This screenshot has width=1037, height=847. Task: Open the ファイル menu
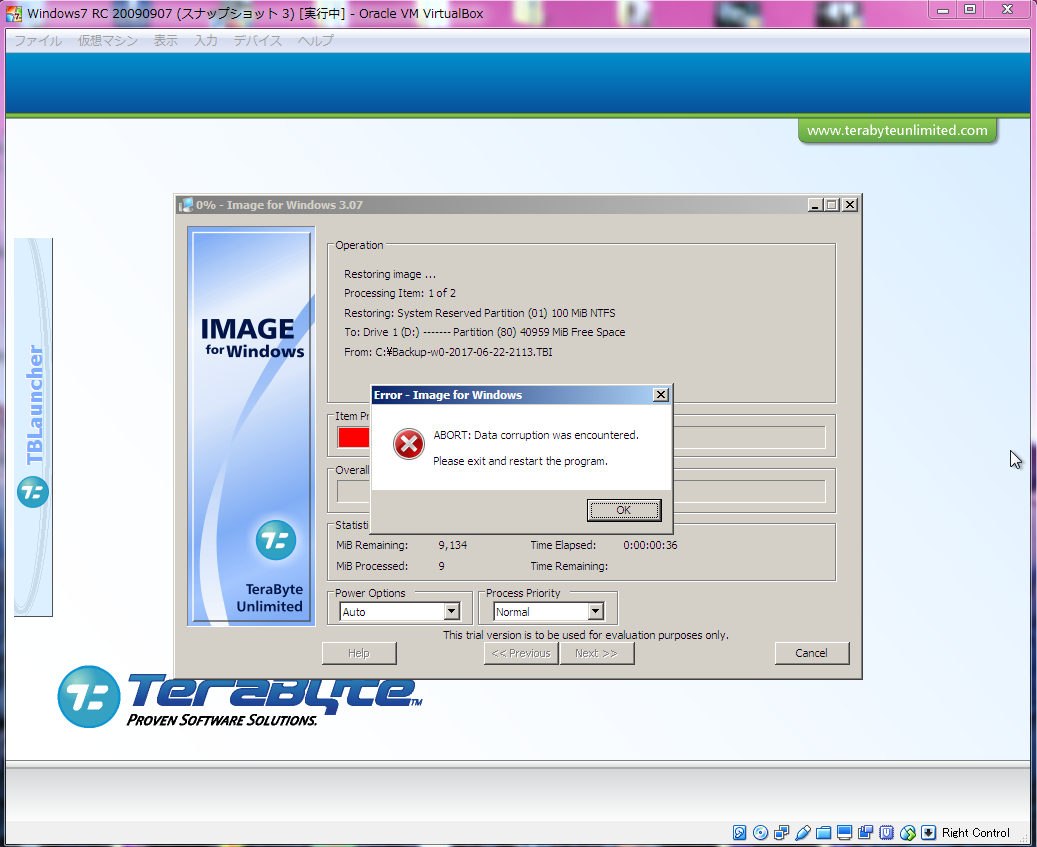coord(38,40)
